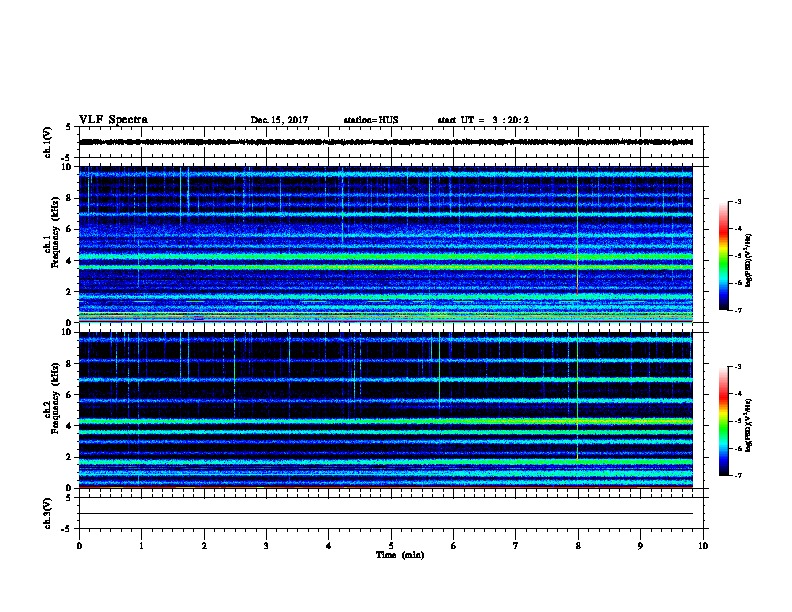Image resolution: width=792 pixels, height=612 pixels.
Task: Click the "4" tick on the time axis
Action: 329,546
